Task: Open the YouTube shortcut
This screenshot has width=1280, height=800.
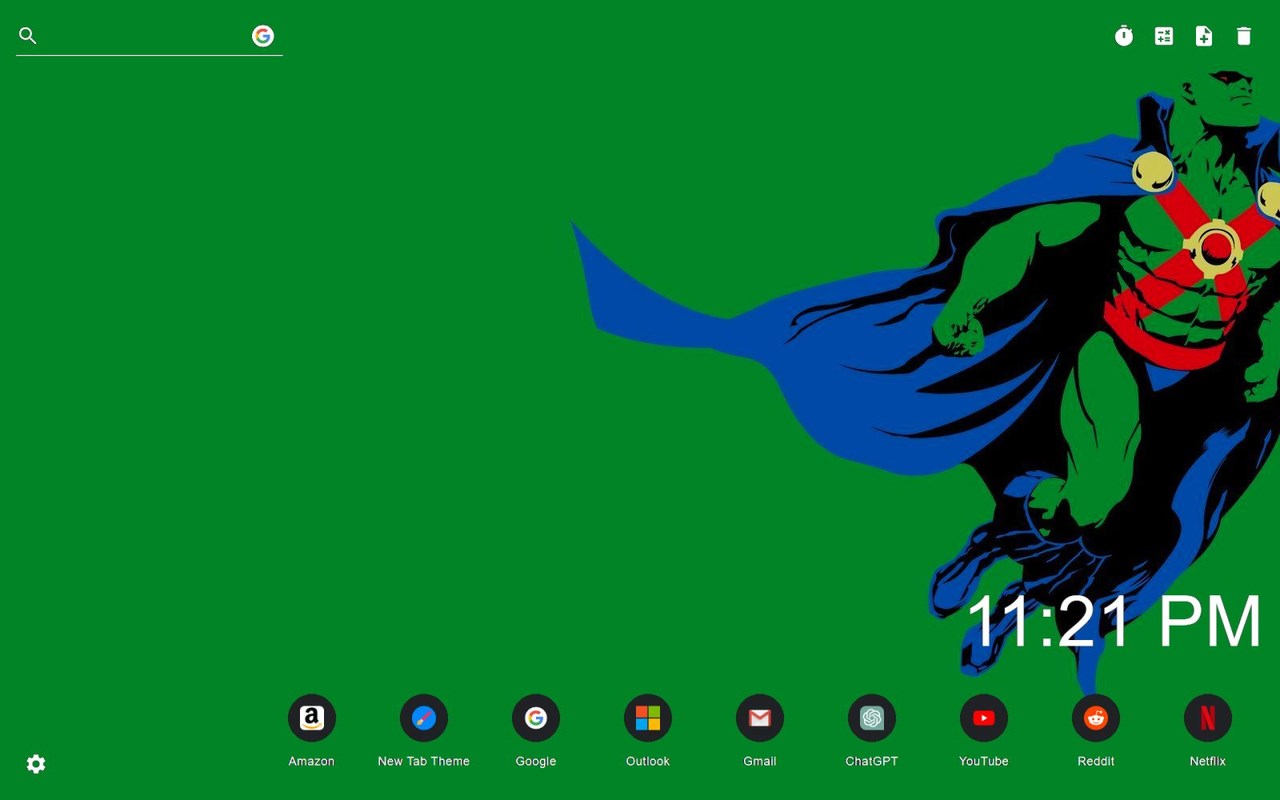Action: (x=984, y=718)
